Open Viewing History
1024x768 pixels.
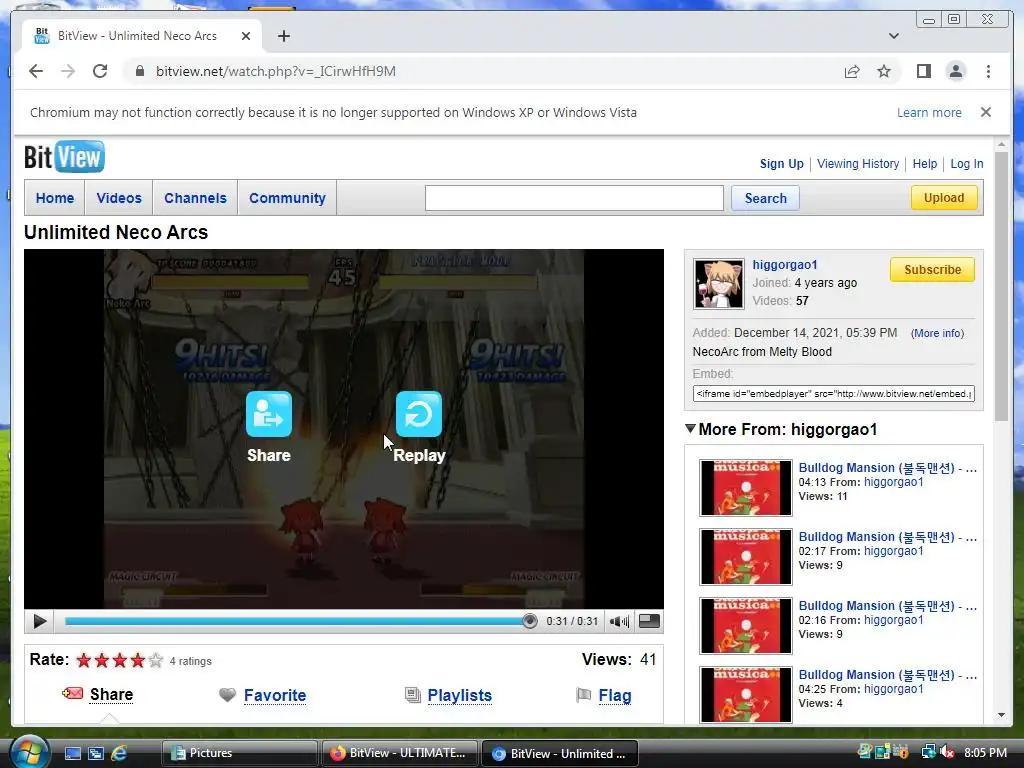[857, 164]
